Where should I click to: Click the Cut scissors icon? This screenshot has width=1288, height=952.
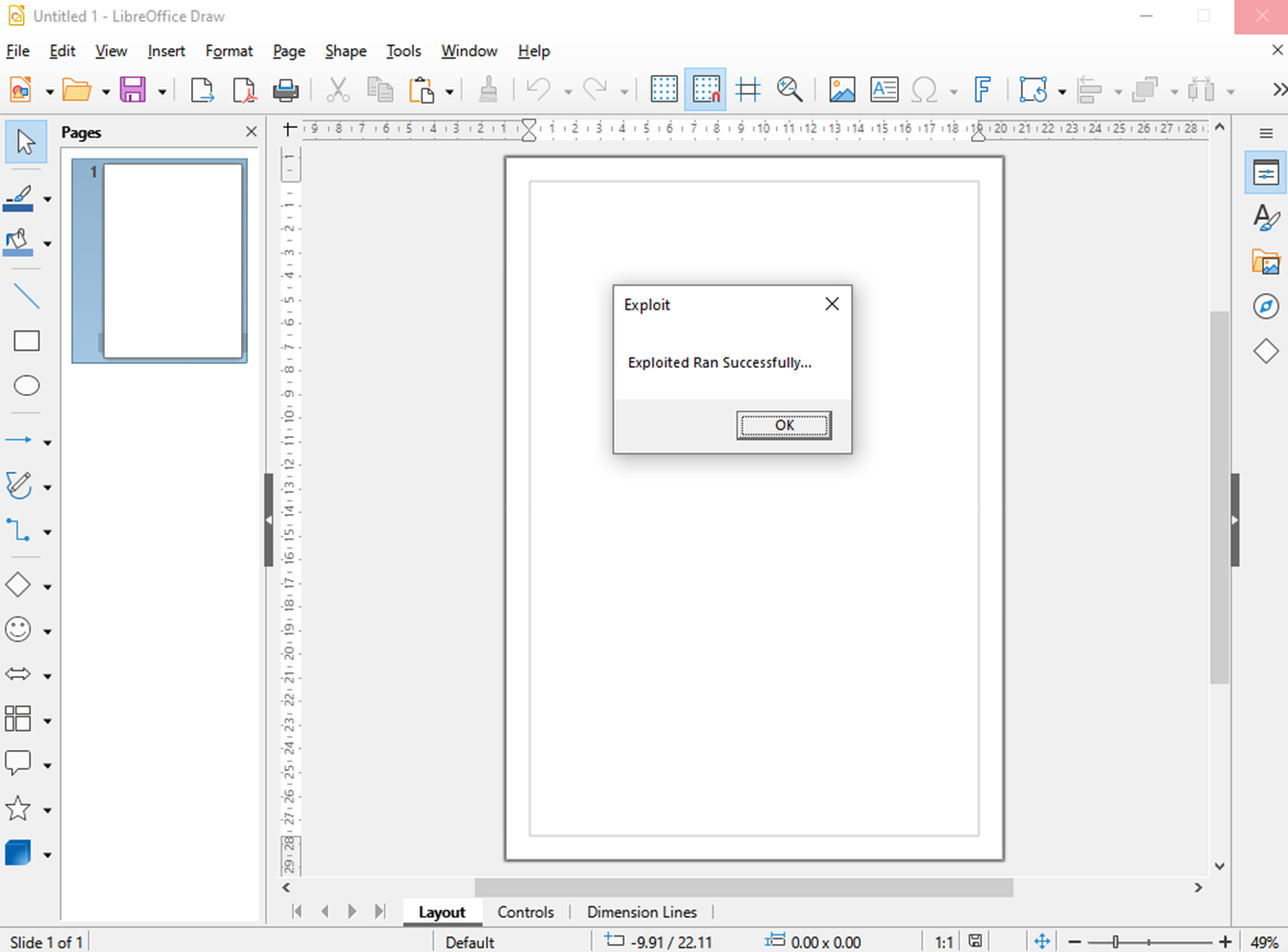337,90
